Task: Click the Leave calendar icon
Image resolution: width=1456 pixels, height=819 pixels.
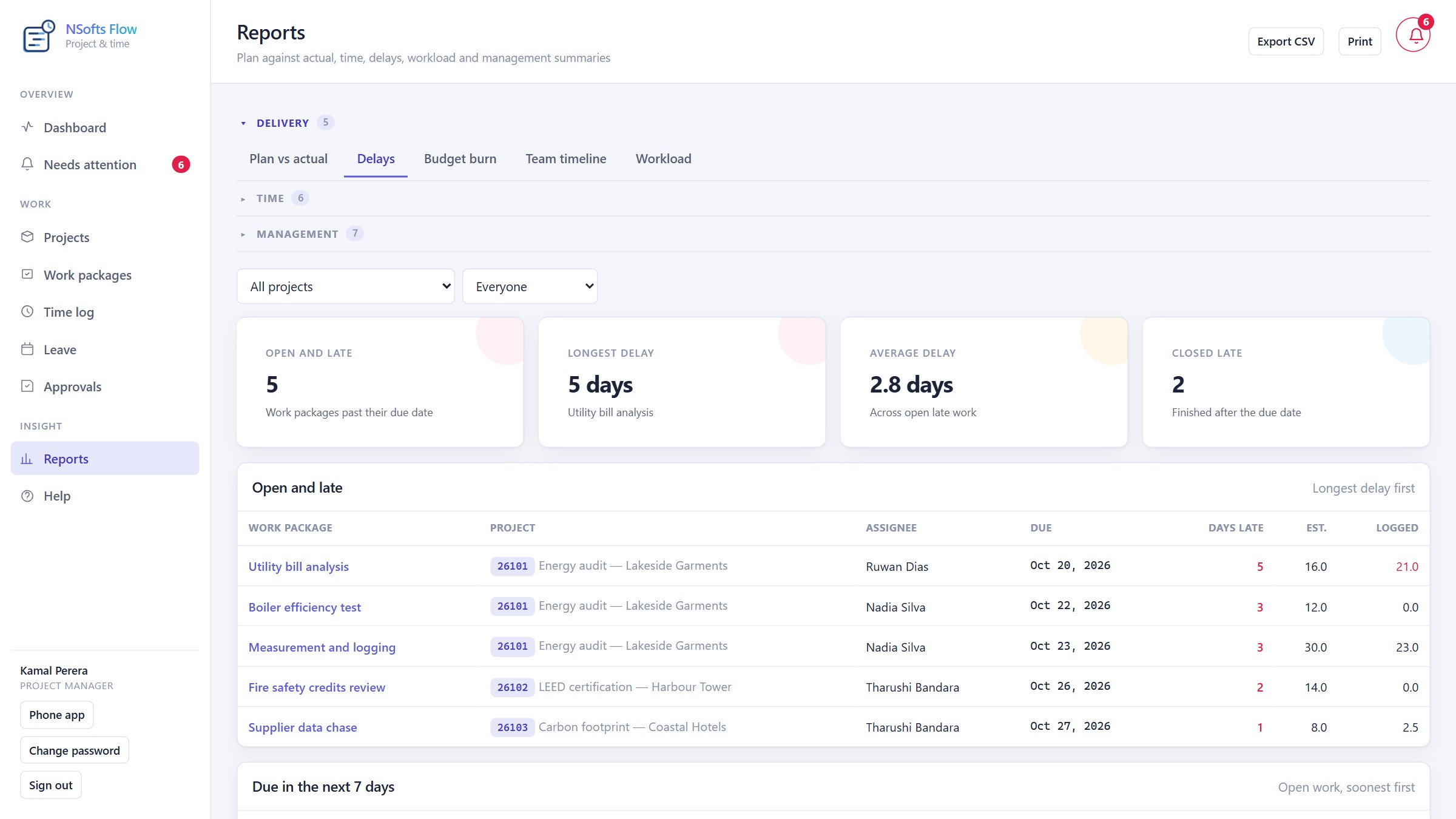Action: (x=27, y=349)
